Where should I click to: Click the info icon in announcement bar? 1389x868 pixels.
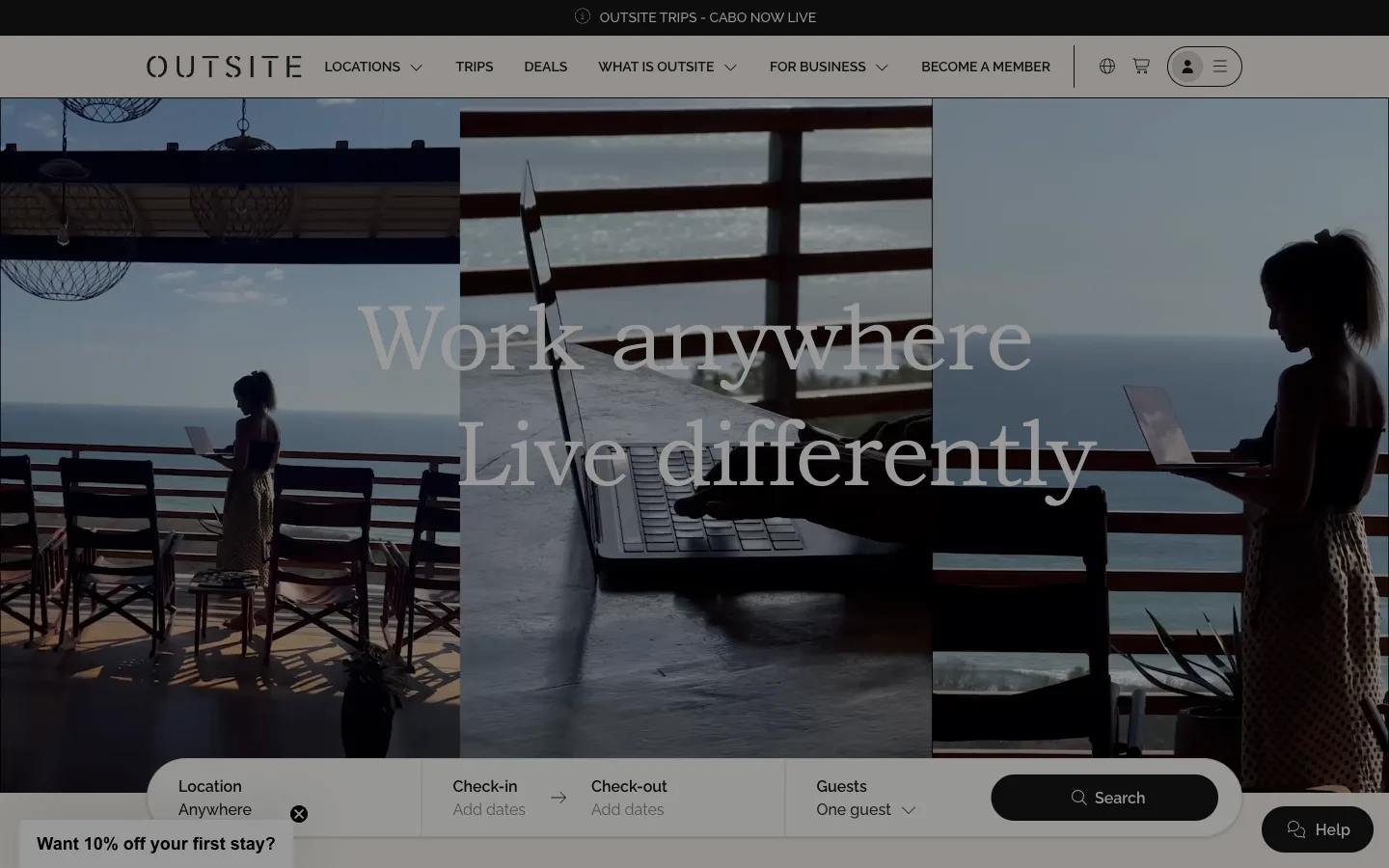pos(583,16)
